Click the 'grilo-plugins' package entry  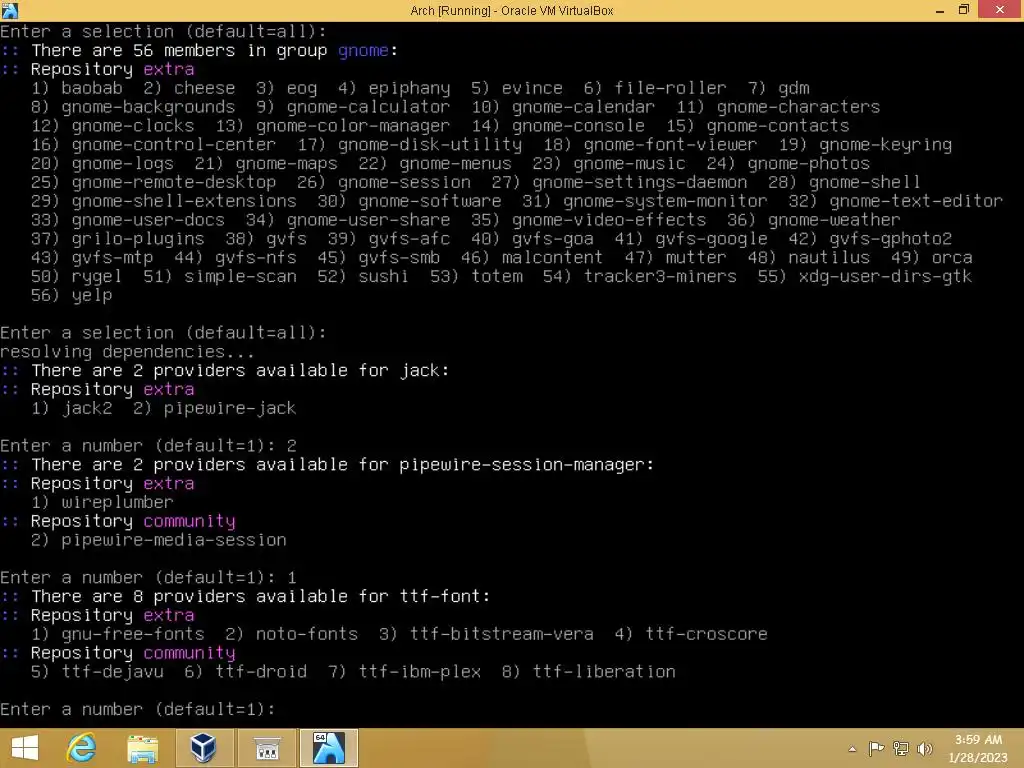(138, 240)
